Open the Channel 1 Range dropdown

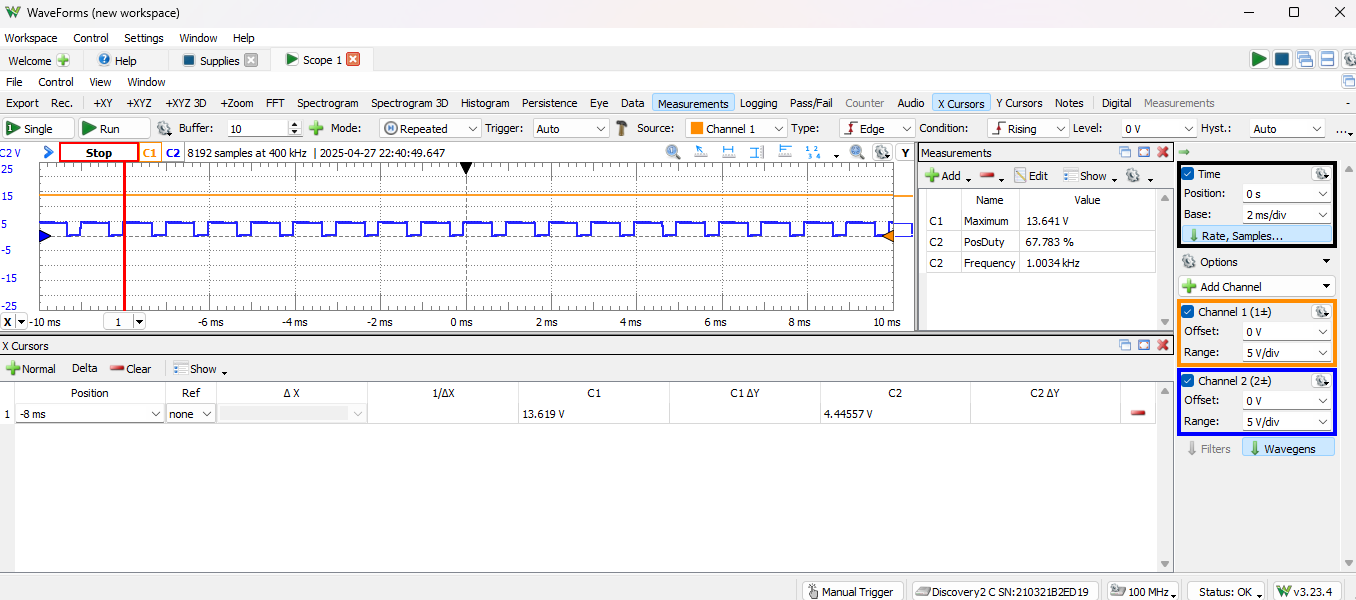click(x=1286, y=352)
